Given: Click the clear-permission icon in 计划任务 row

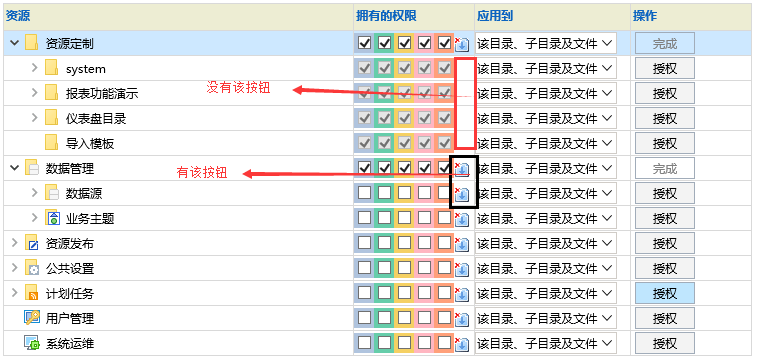Looking at the screenshot, I should [462, 293].
